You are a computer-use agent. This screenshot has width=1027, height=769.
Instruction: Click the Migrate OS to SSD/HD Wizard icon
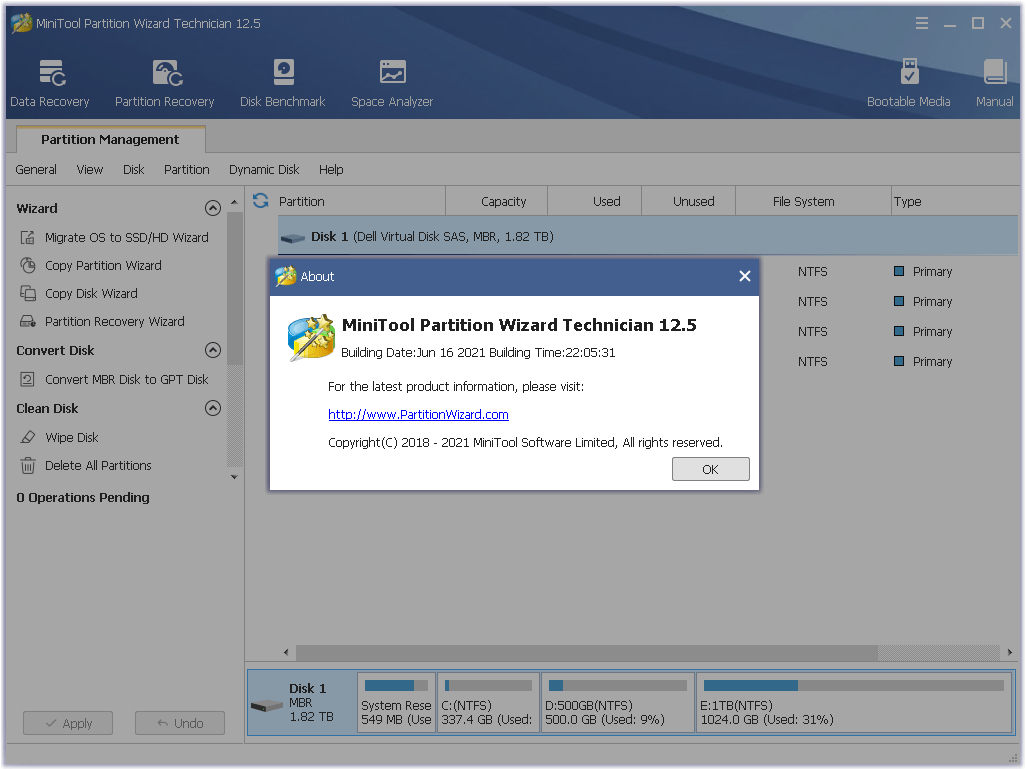point(28,237)
